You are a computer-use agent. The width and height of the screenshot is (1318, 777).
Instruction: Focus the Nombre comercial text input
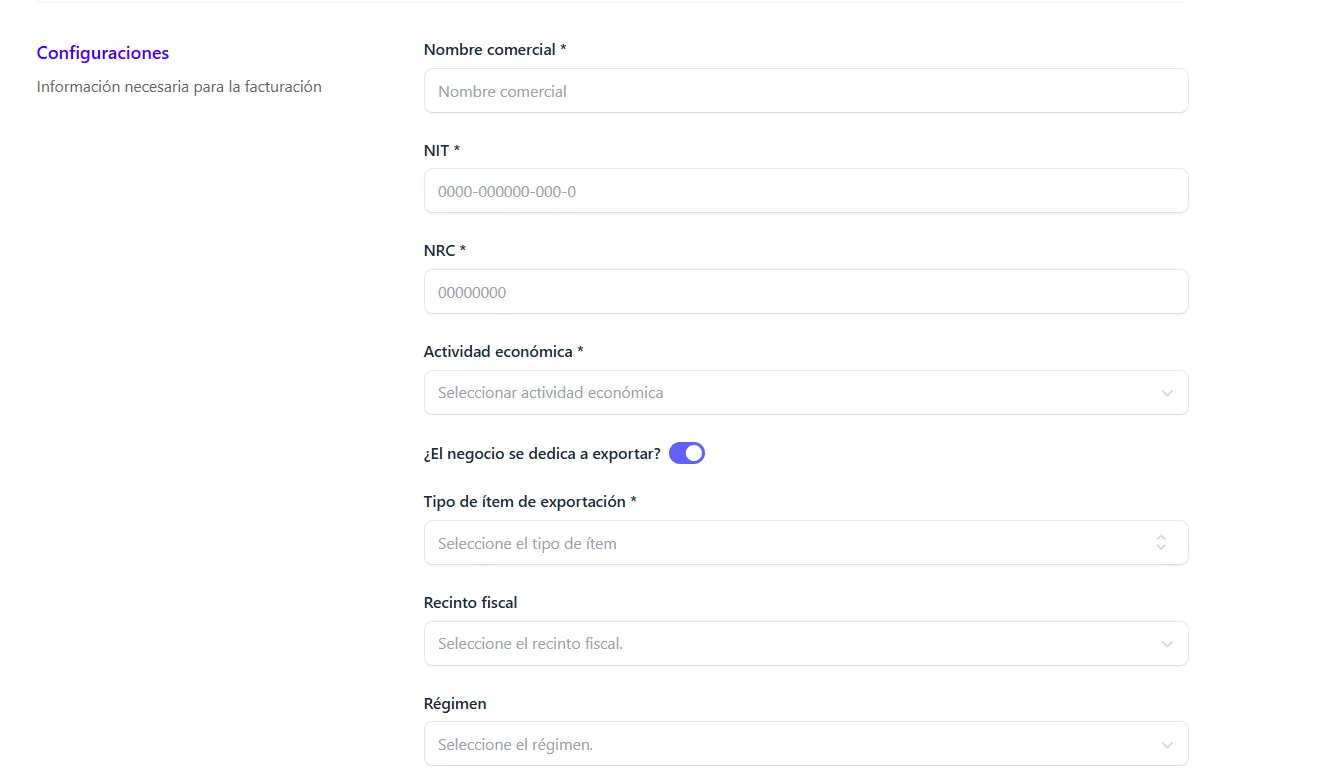click(805, 91)
